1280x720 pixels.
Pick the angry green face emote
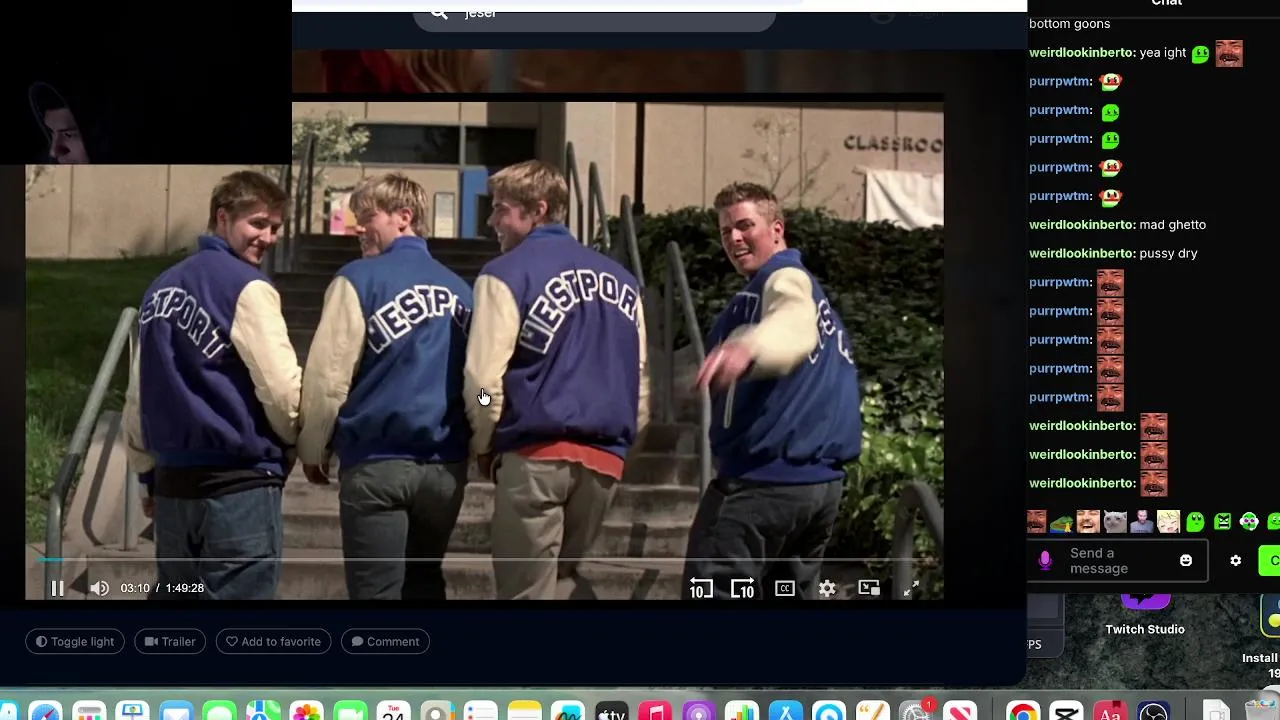pos(1222,521)
